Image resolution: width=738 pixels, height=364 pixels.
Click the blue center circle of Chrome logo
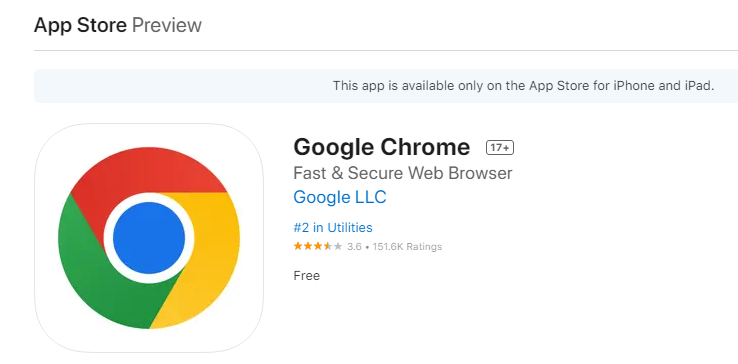[x=149, y=238]
